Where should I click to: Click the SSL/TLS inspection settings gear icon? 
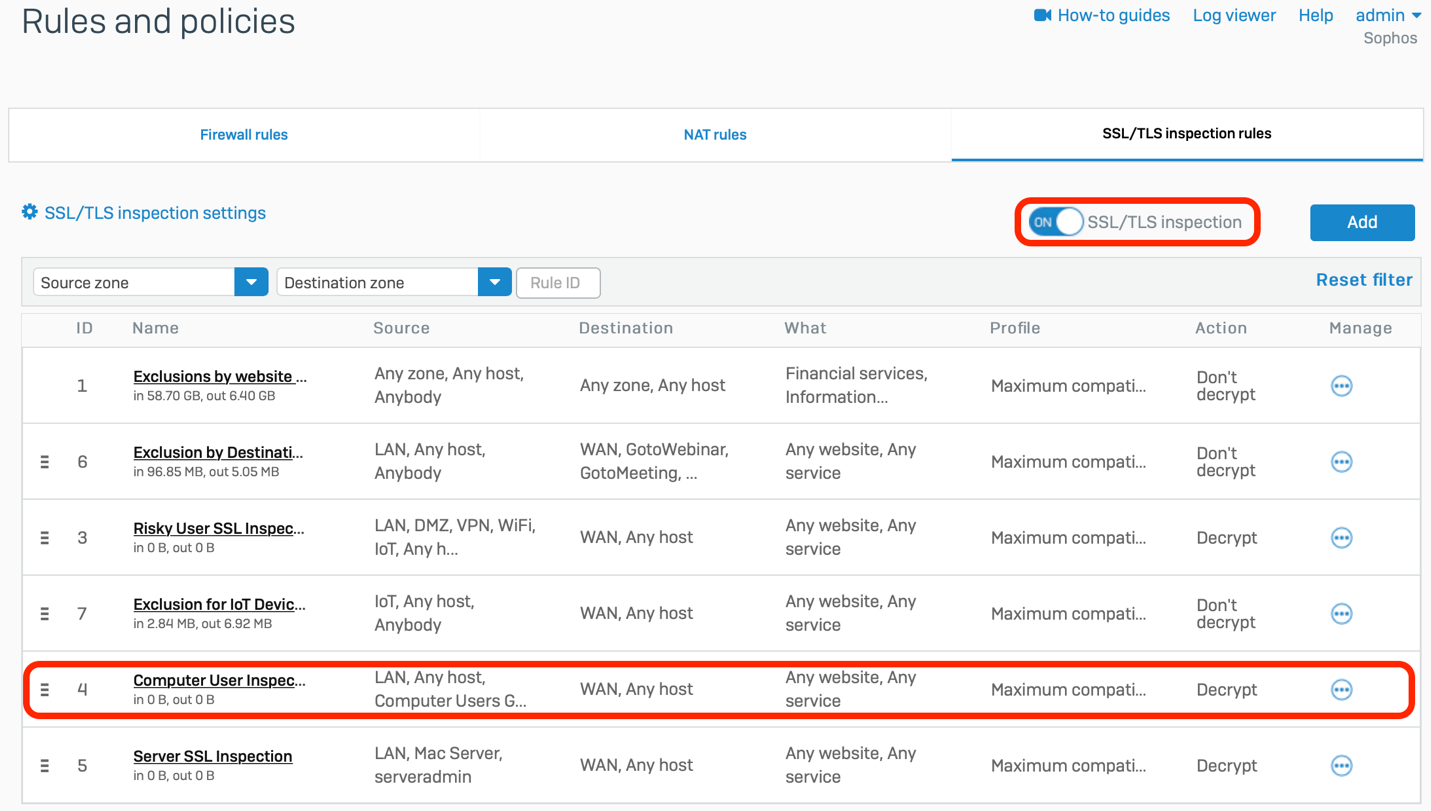(30, 212)
